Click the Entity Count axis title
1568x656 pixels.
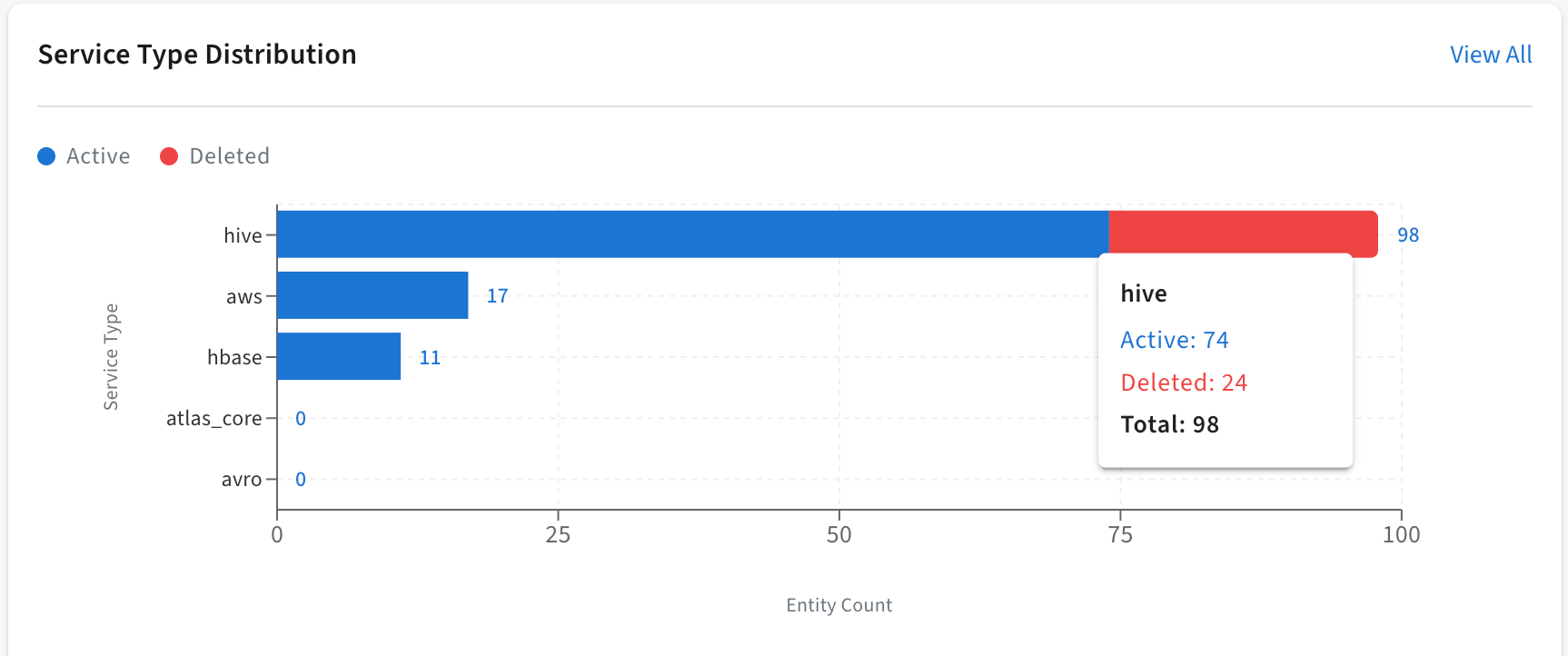pyautogui.click(x=839, y=605)
